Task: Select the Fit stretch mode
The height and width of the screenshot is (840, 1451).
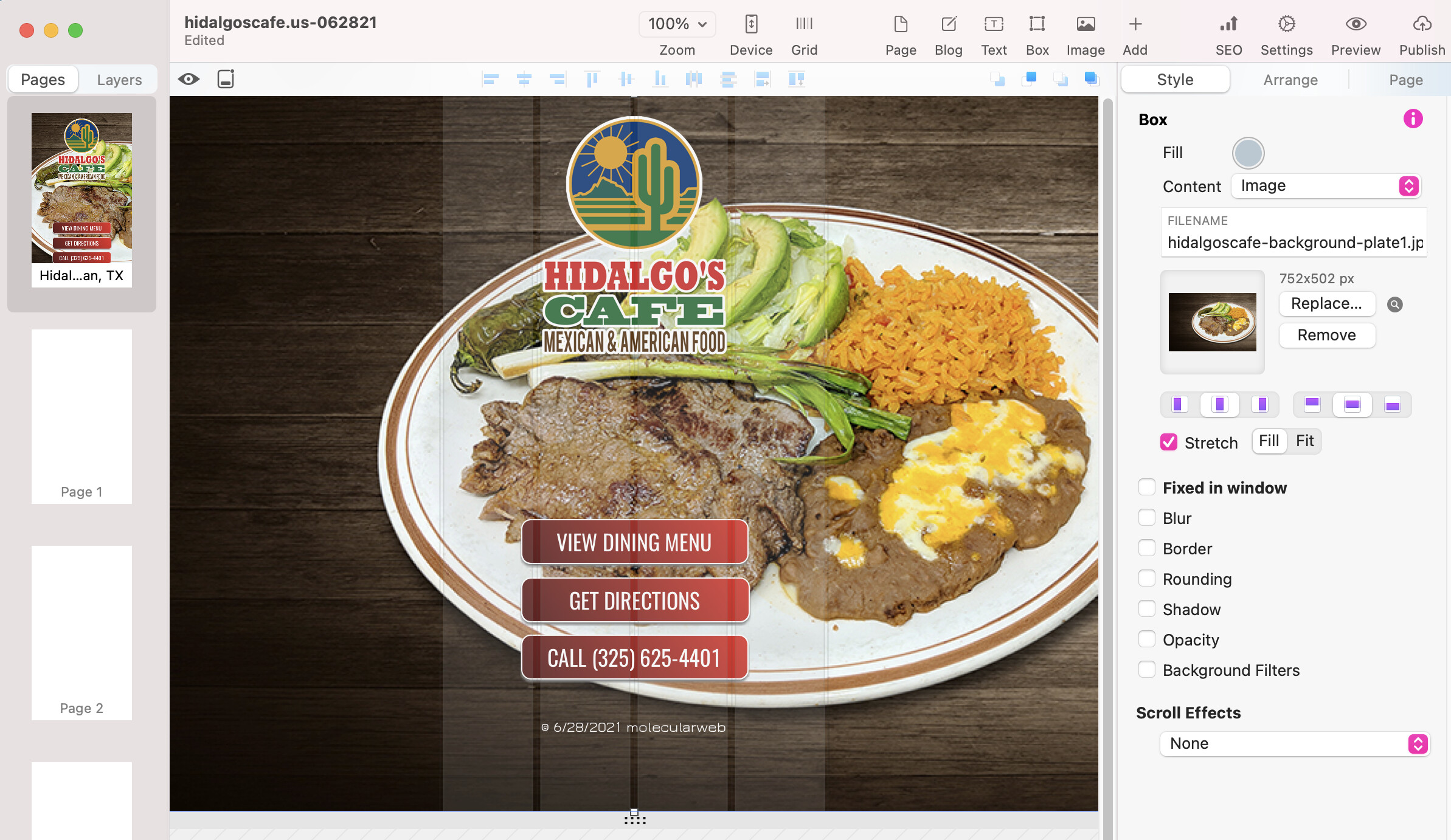Action: 1304,441
